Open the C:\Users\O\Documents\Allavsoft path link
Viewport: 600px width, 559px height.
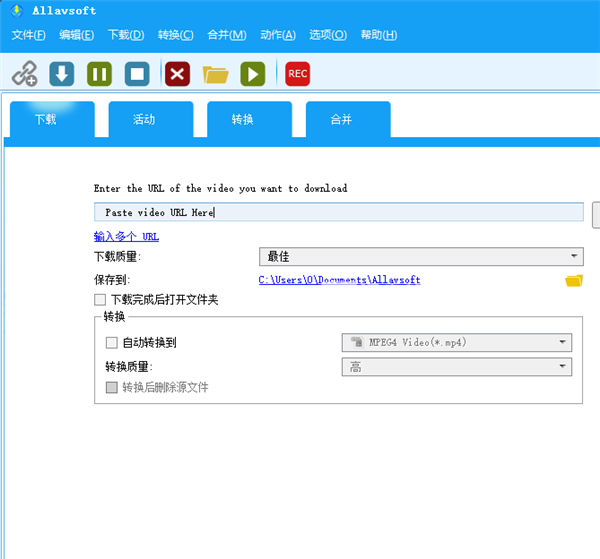click(x=339, y=280)
